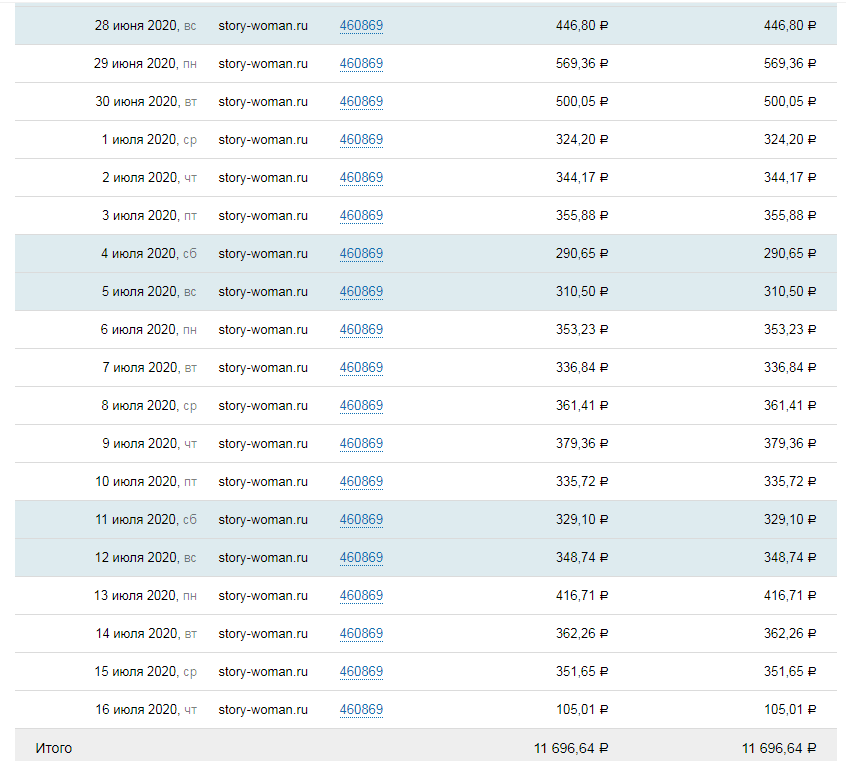Open link 460869 in 16 июля 2020 row
The width and height of the screenshot is (846, 761).
point(361,710)
